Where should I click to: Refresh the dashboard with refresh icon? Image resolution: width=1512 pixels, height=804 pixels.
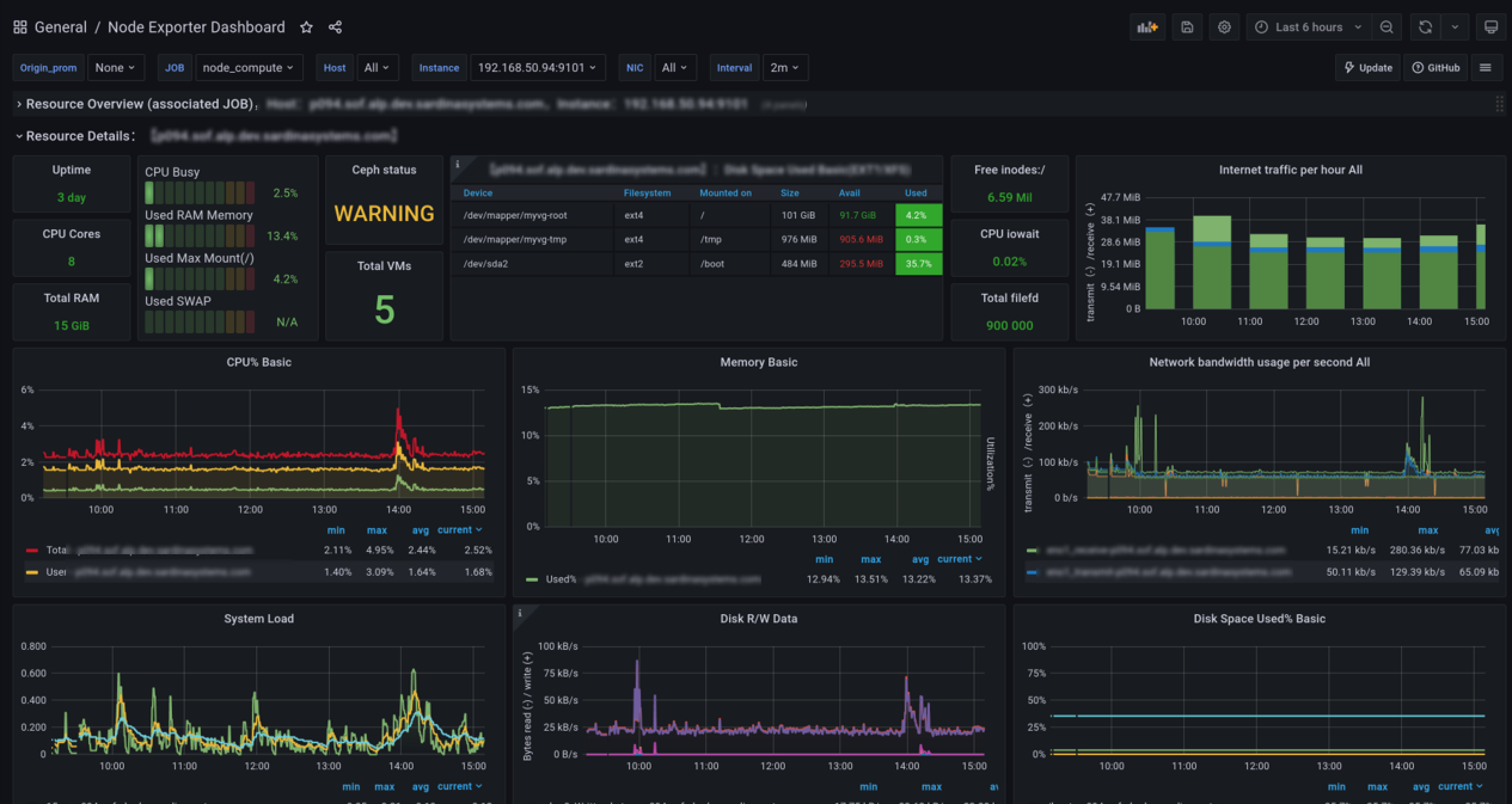click(x=1425, y=27)
